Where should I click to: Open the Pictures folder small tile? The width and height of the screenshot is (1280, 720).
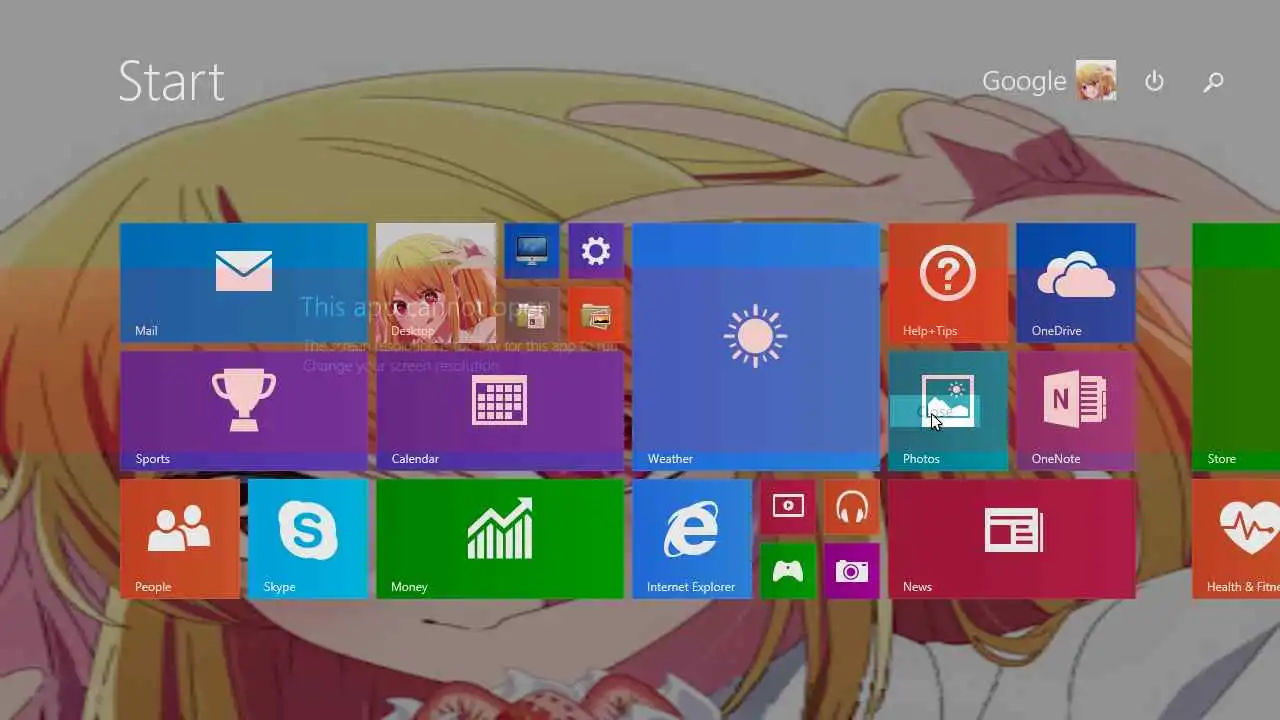[596, 315]
